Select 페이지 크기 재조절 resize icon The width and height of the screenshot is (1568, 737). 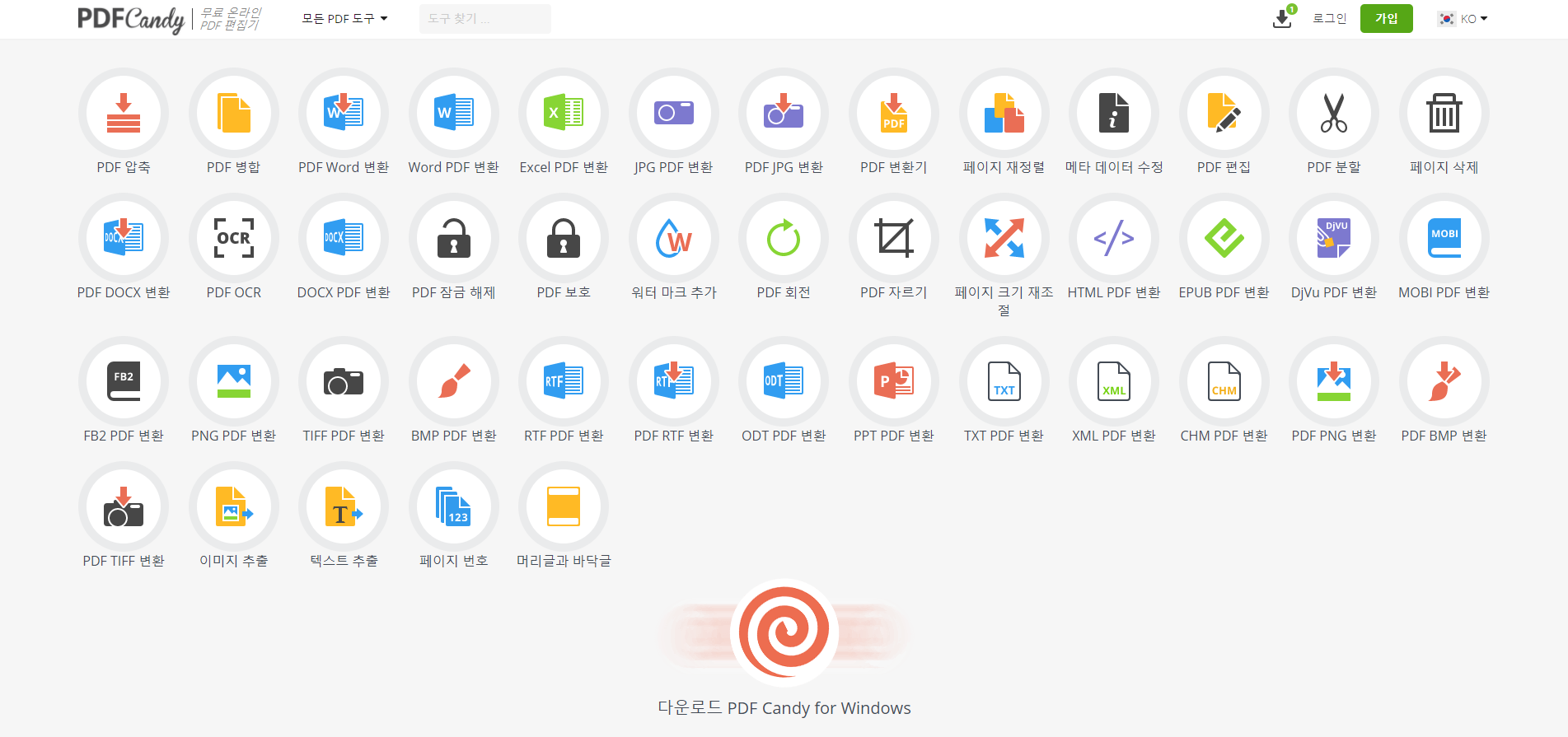[x=1004, y=238]
